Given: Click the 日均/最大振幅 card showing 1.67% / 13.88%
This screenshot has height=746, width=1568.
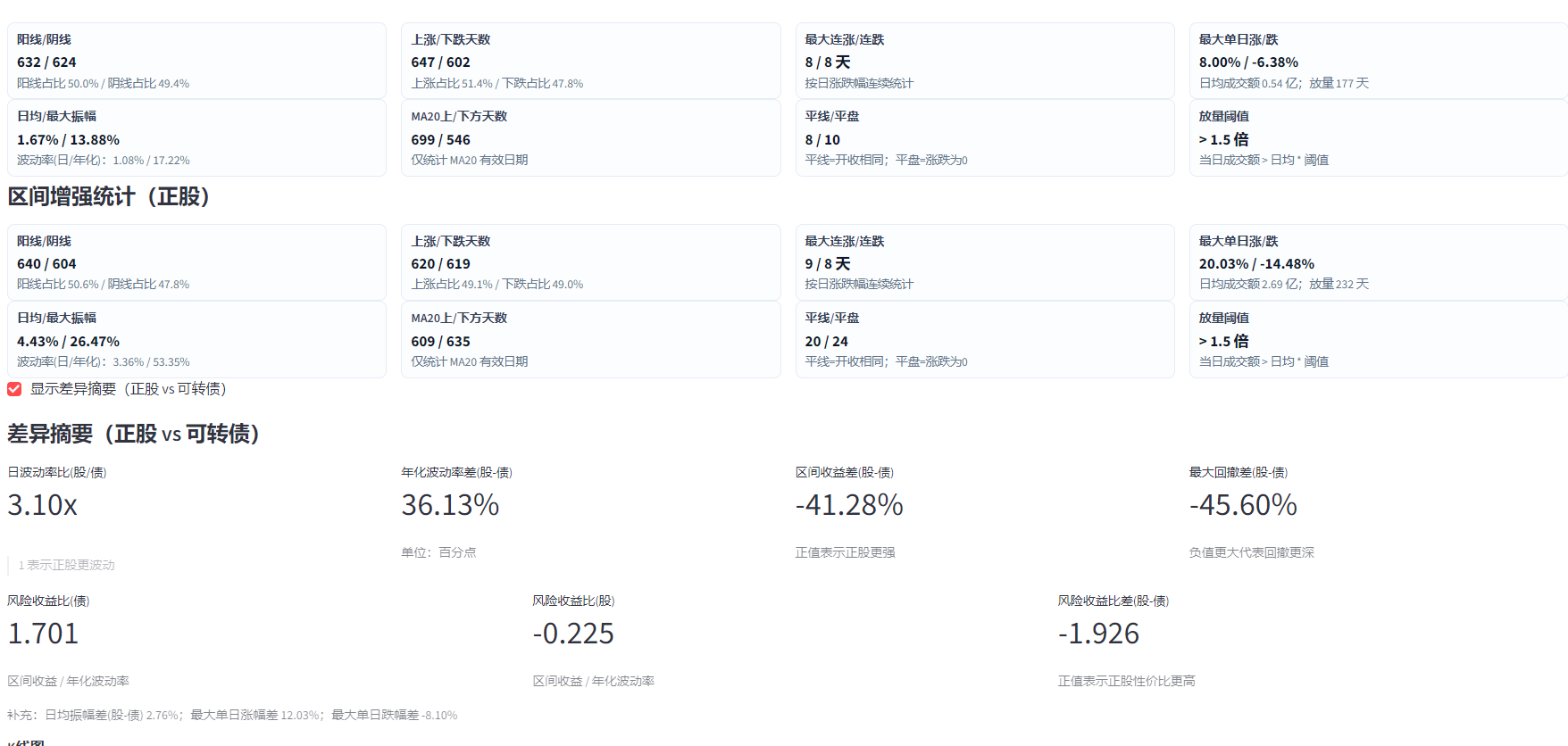Looking at the screenshot, I should click(196, 137).
